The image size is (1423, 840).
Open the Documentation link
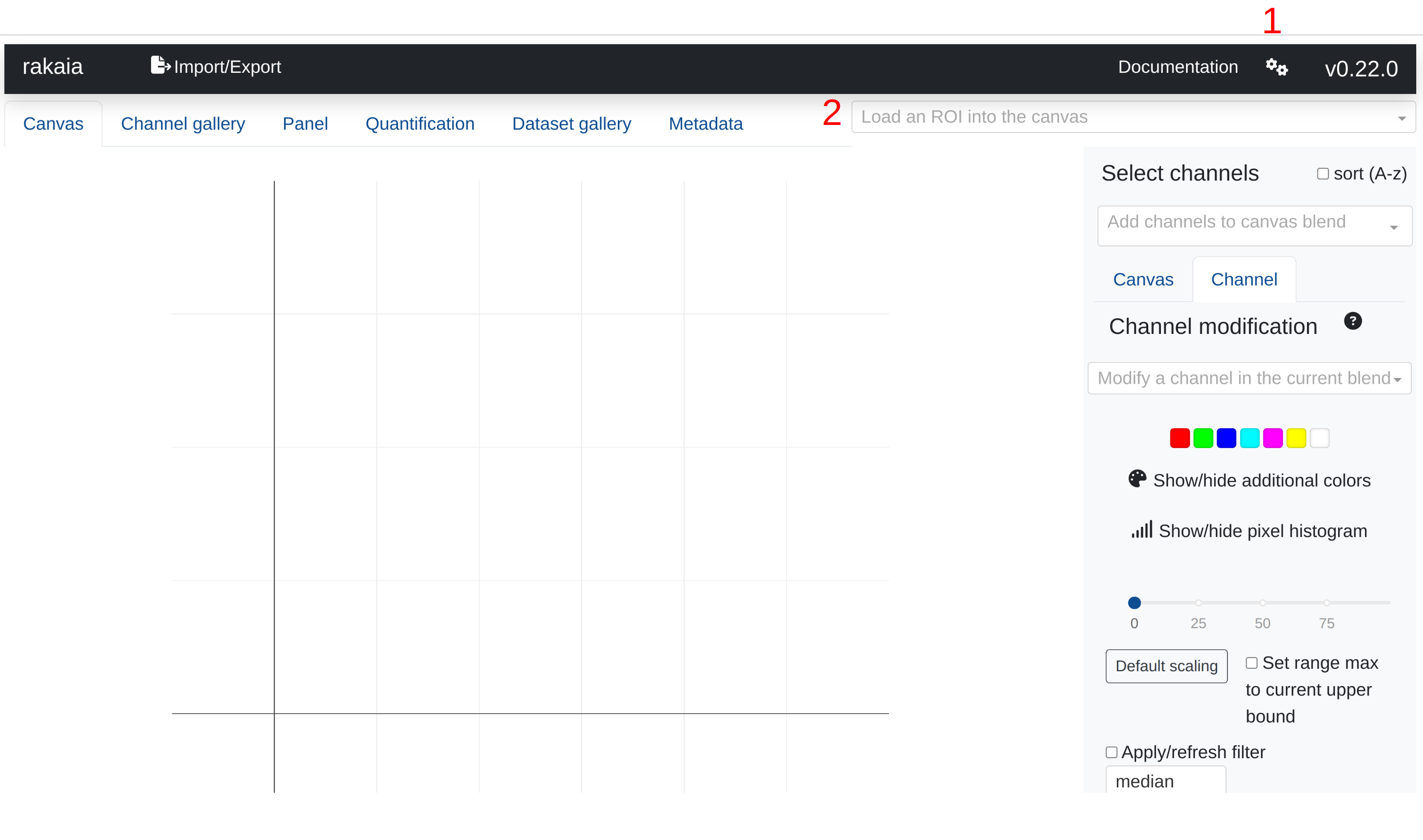click(1177, 67)
